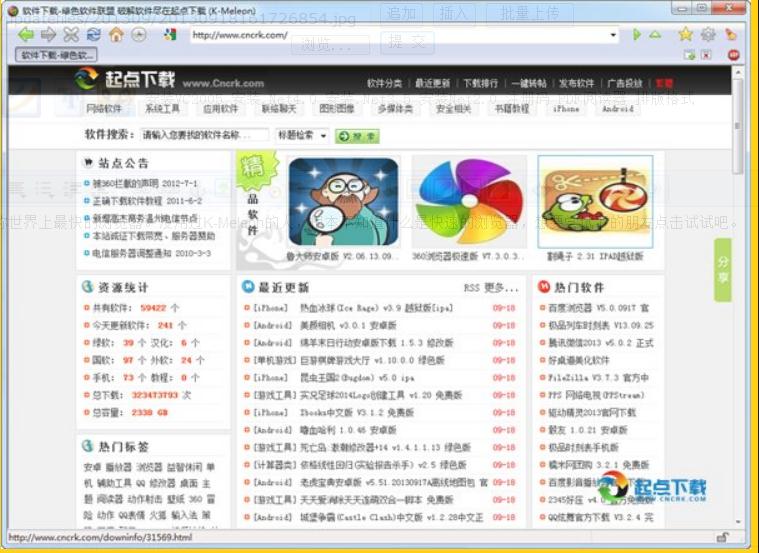
Task: Open 美颜相机 v3.0.1 安卓版 entry
Action: [348, 325]
